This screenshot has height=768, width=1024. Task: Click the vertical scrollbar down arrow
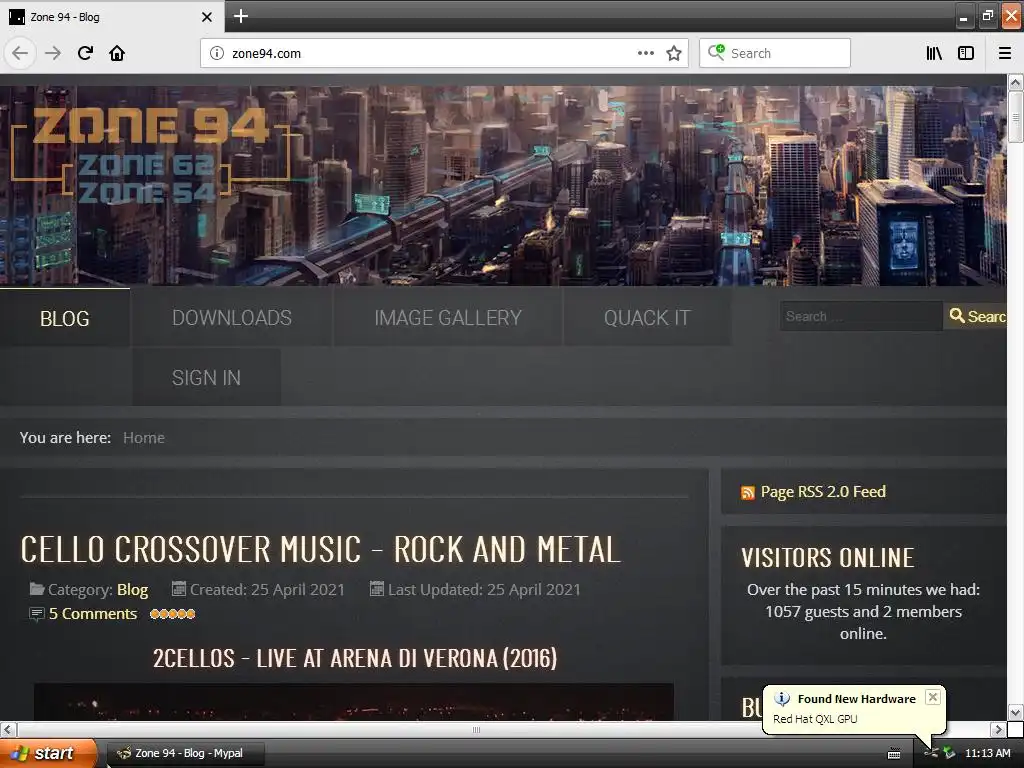click(1015, 712)
